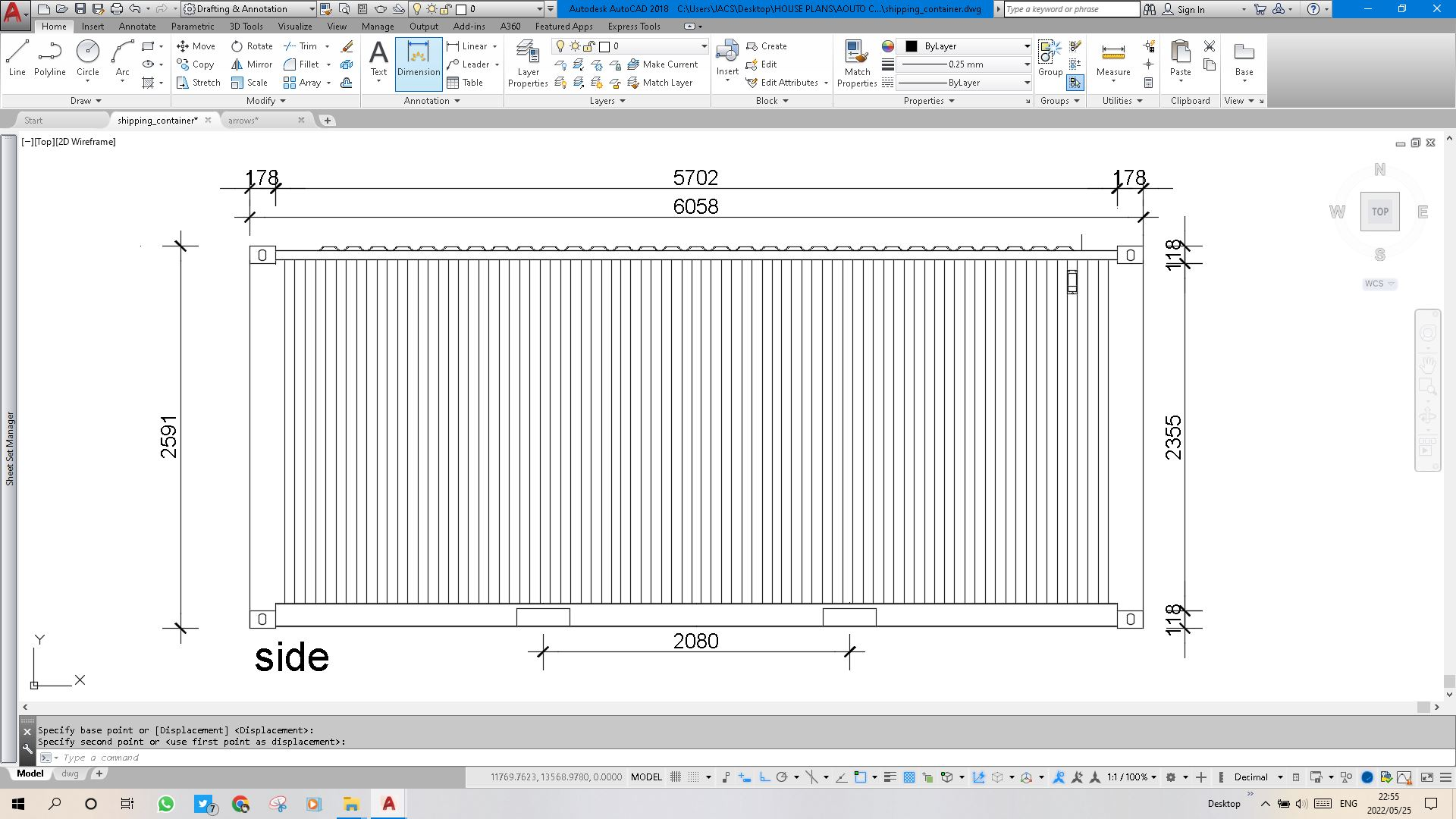Toggle lineweight display in status bar

[x=890, y=777]
